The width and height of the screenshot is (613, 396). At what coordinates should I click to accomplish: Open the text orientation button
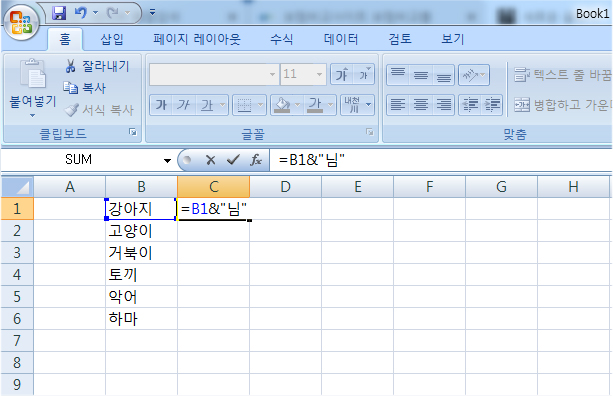point(474,74)
